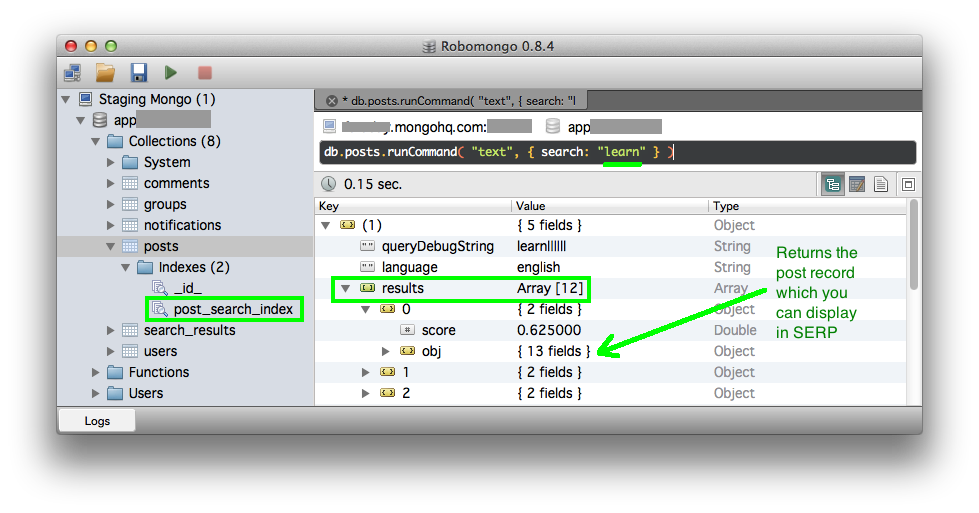This screenshot has width=979, height=513.
Task: Select the Collections (8) folder icon
Action: click(x=115, y=142)
